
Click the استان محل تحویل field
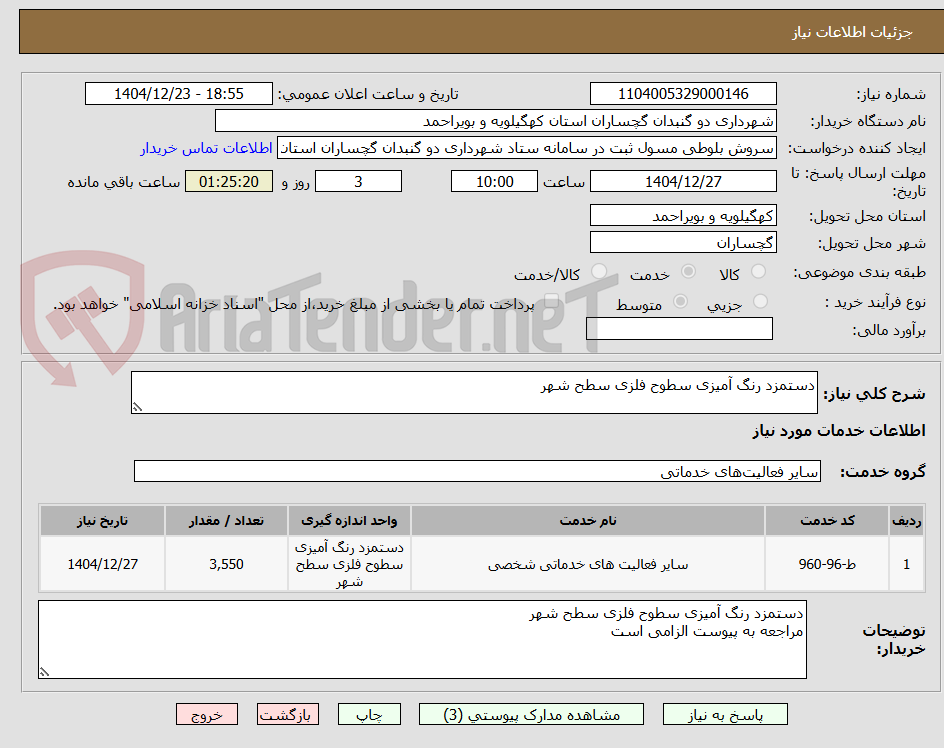click(683, 216)
